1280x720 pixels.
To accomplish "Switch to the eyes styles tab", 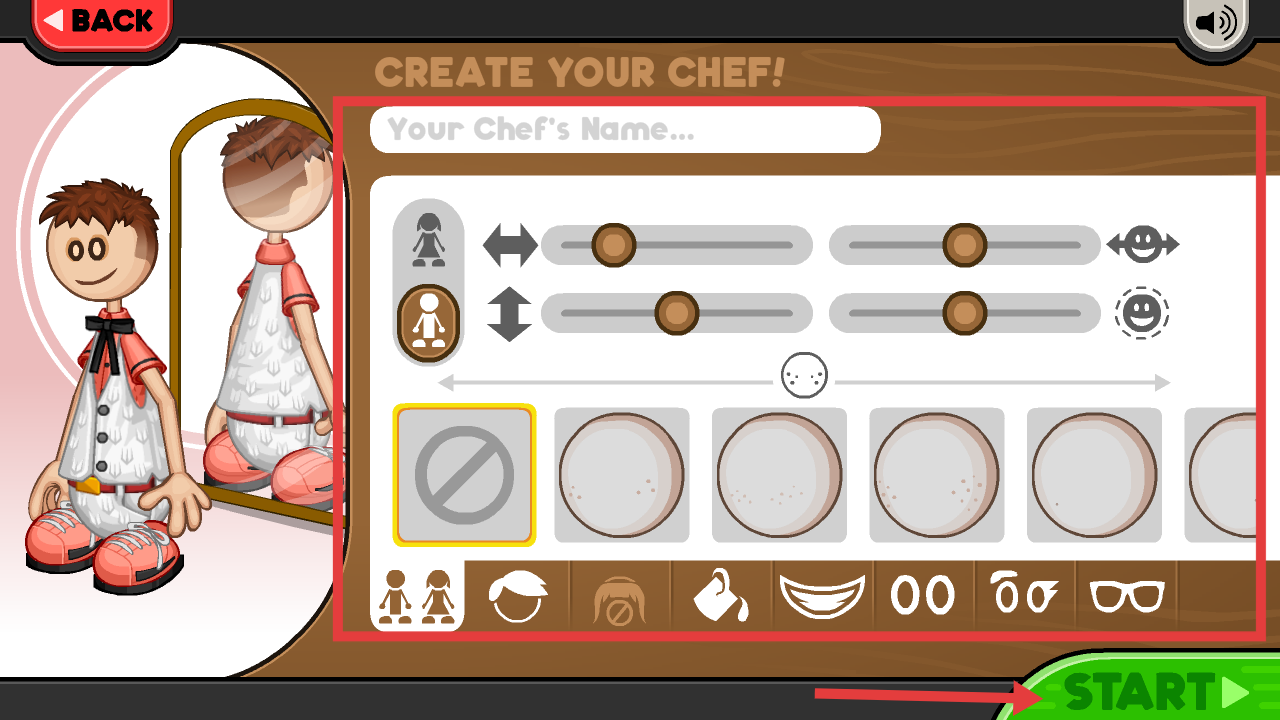I will pyautogui.click(x=923, y=596).
